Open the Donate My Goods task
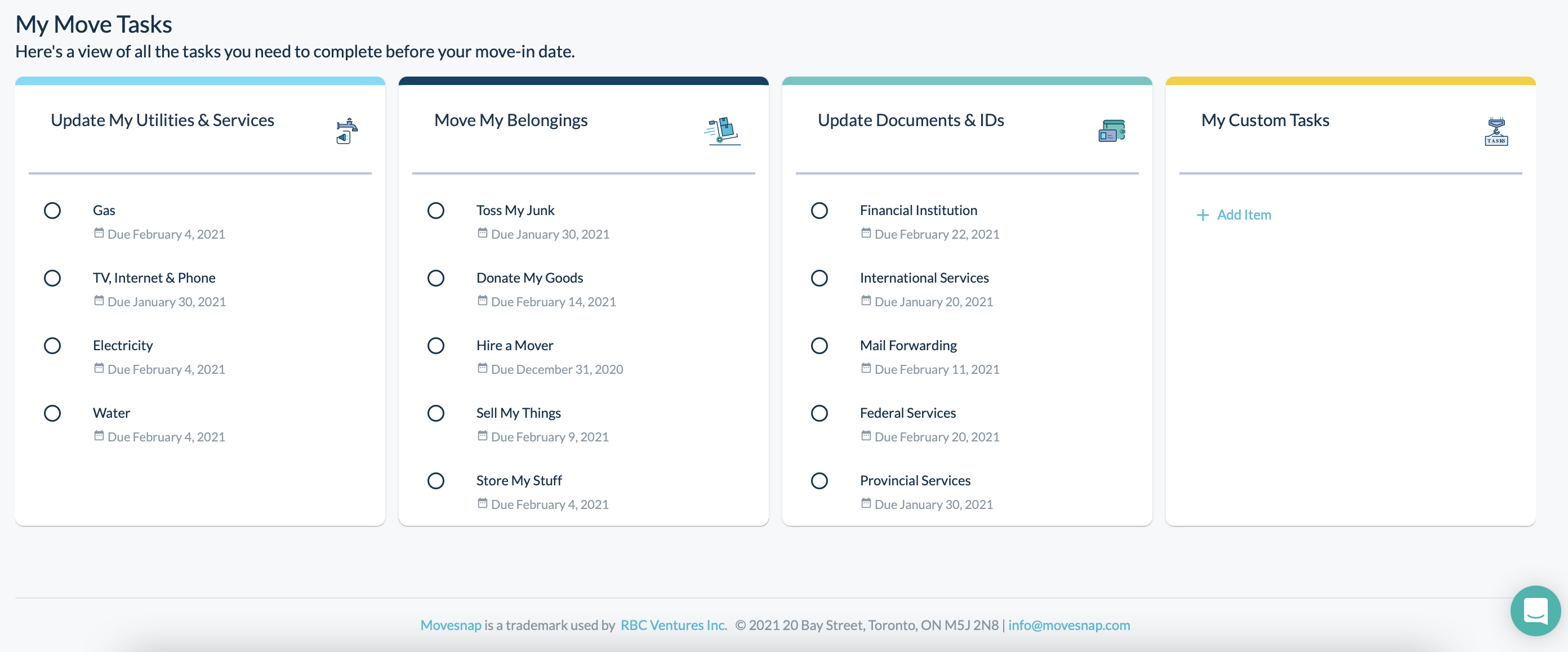 point(529,278)
